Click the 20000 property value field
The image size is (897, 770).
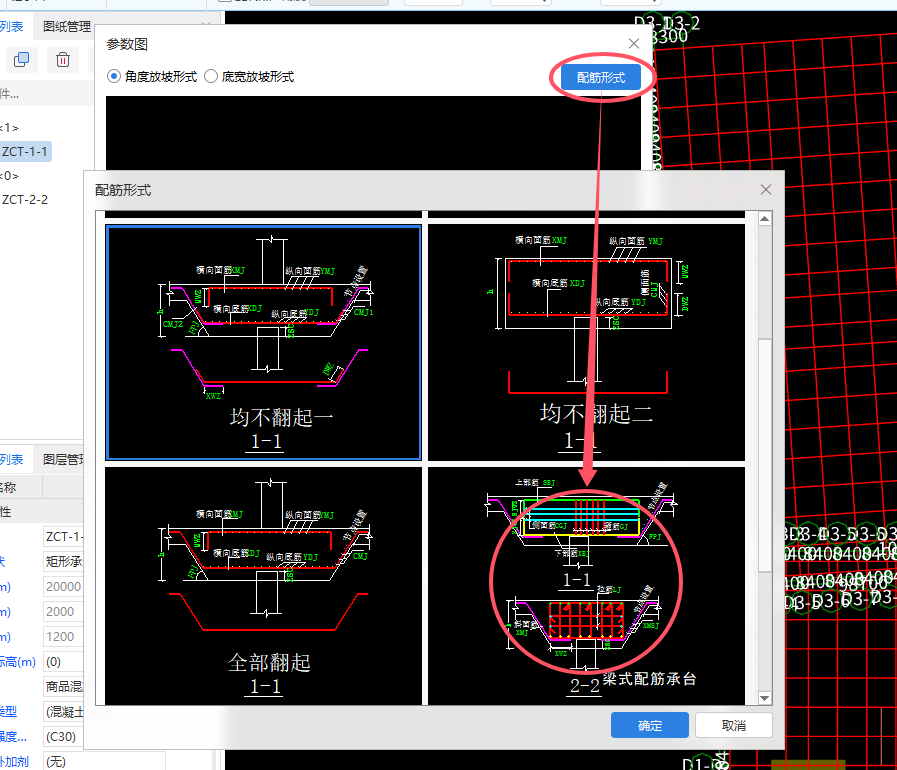tap(63, 587)
